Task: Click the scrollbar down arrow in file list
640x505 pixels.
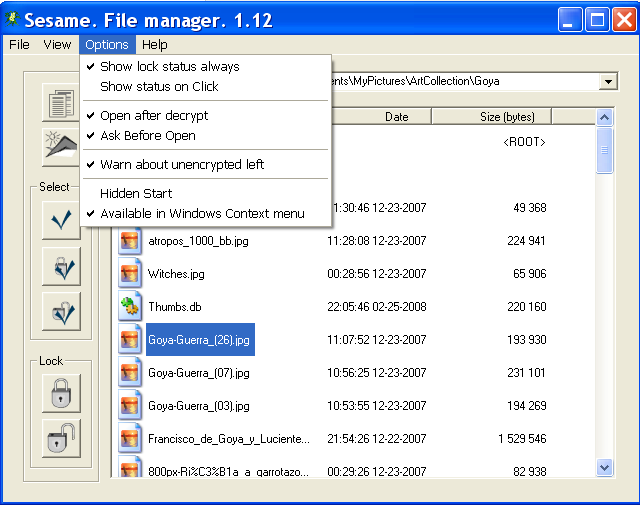Action: coord(604,466)
